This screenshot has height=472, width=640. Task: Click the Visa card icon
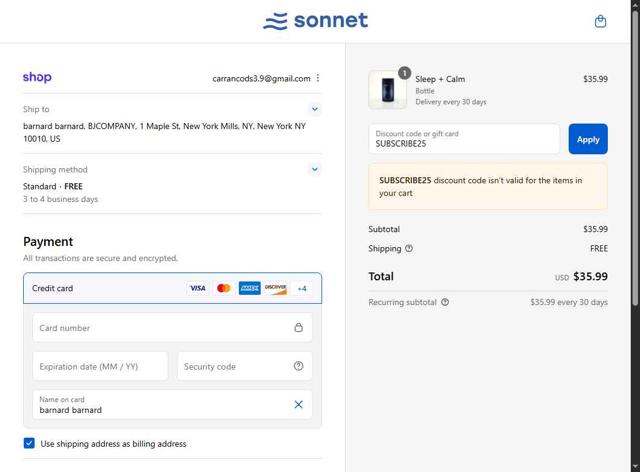click(198, 288)
